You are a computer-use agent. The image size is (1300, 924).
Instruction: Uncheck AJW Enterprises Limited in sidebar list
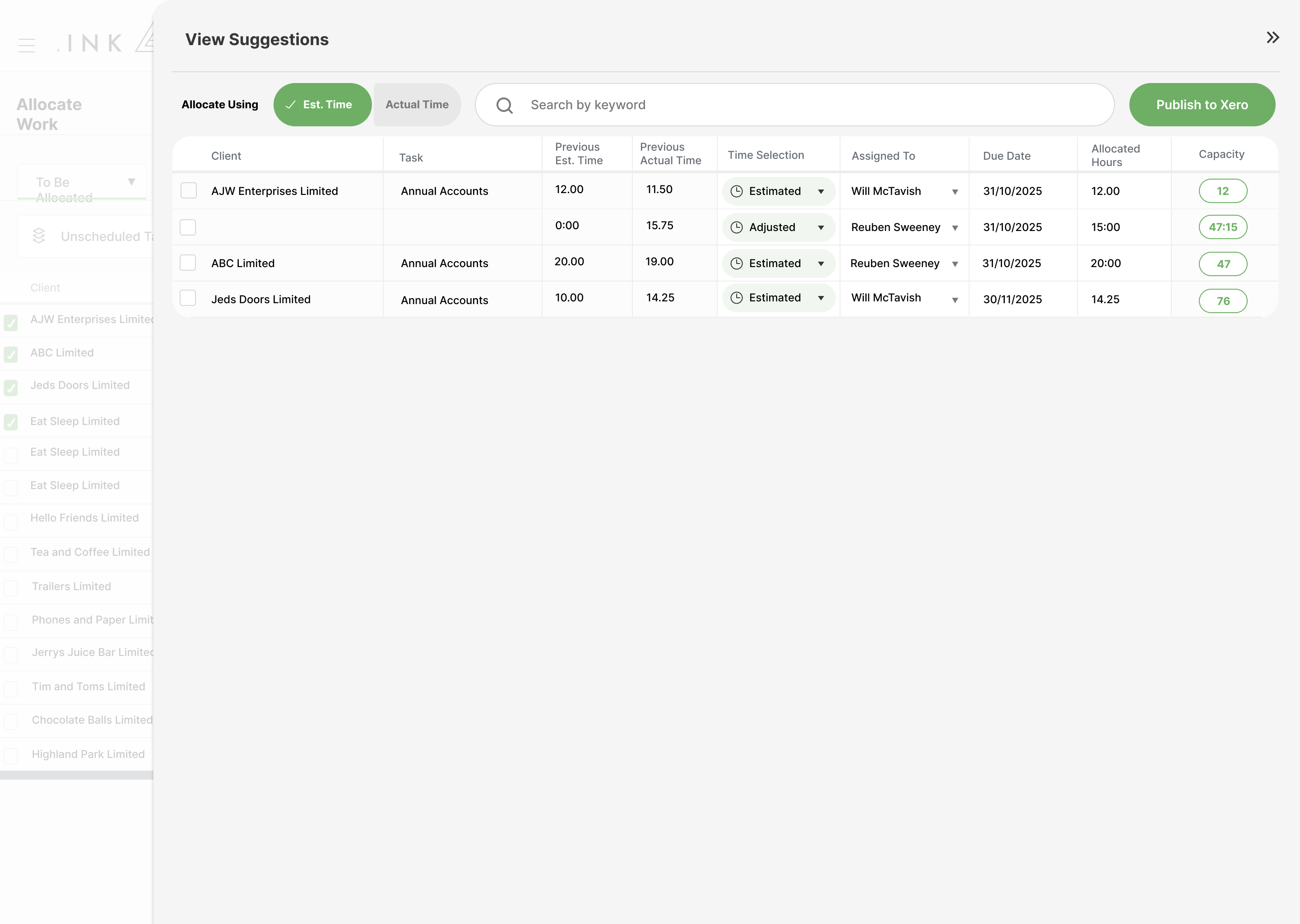click(11, 322)
